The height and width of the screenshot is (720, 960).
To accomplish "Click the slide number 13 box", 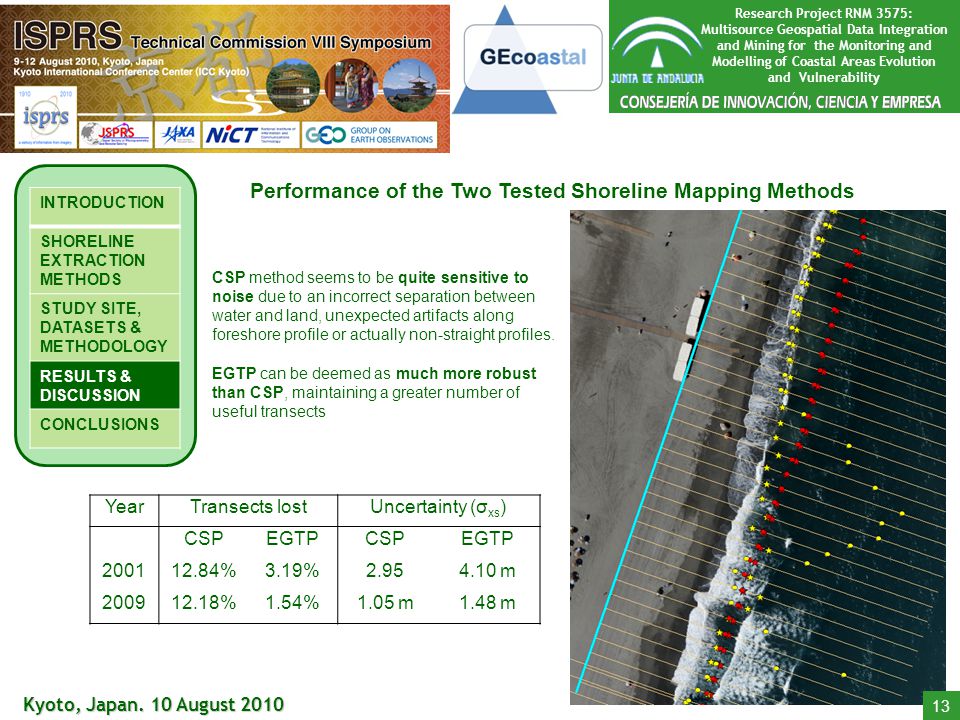I will 941,705.
